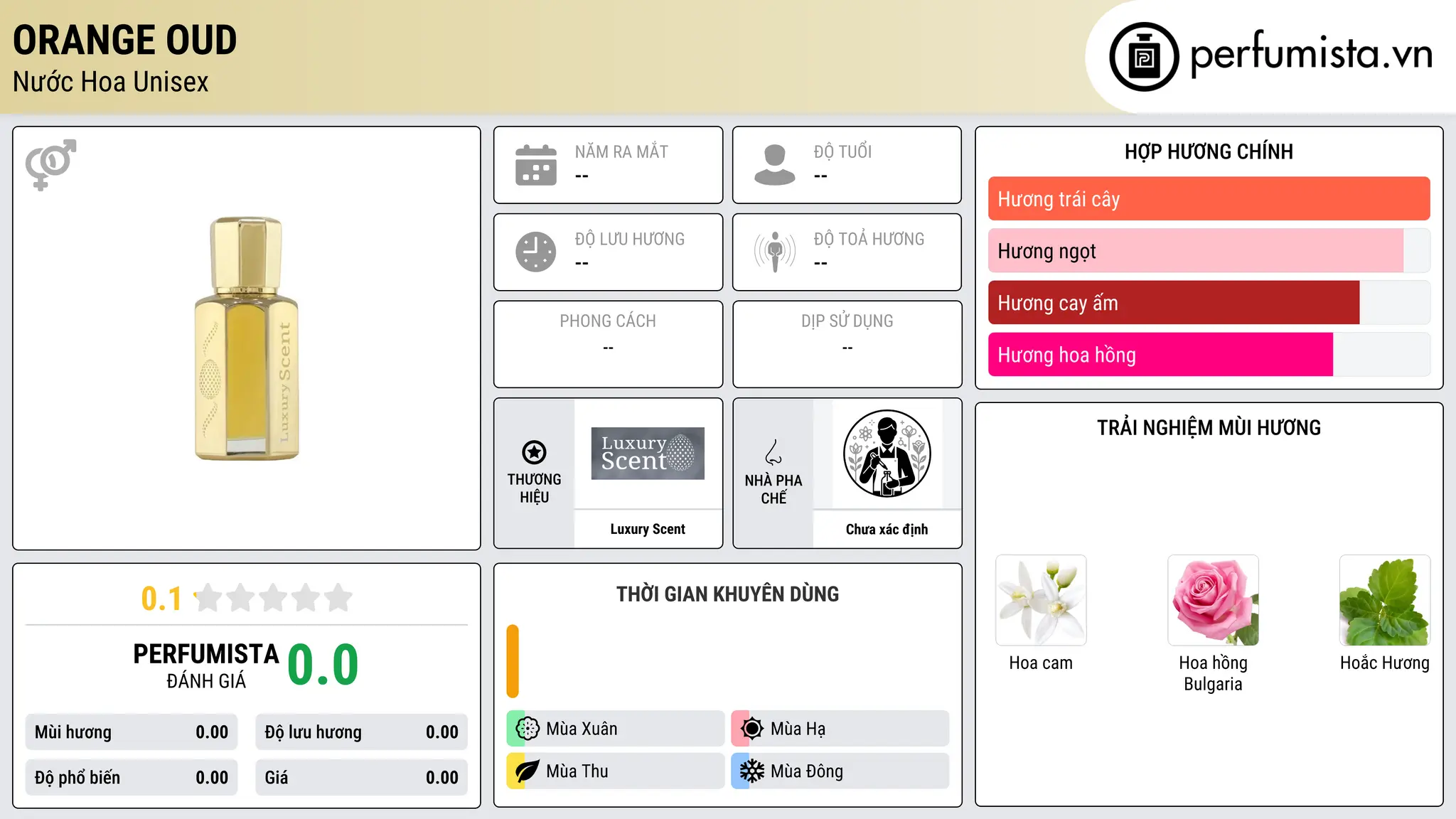The height and width of the screenshot is (819, 1456).
Task: Open the Hoắc Hương note image
Action: (x=1385, y=600)
